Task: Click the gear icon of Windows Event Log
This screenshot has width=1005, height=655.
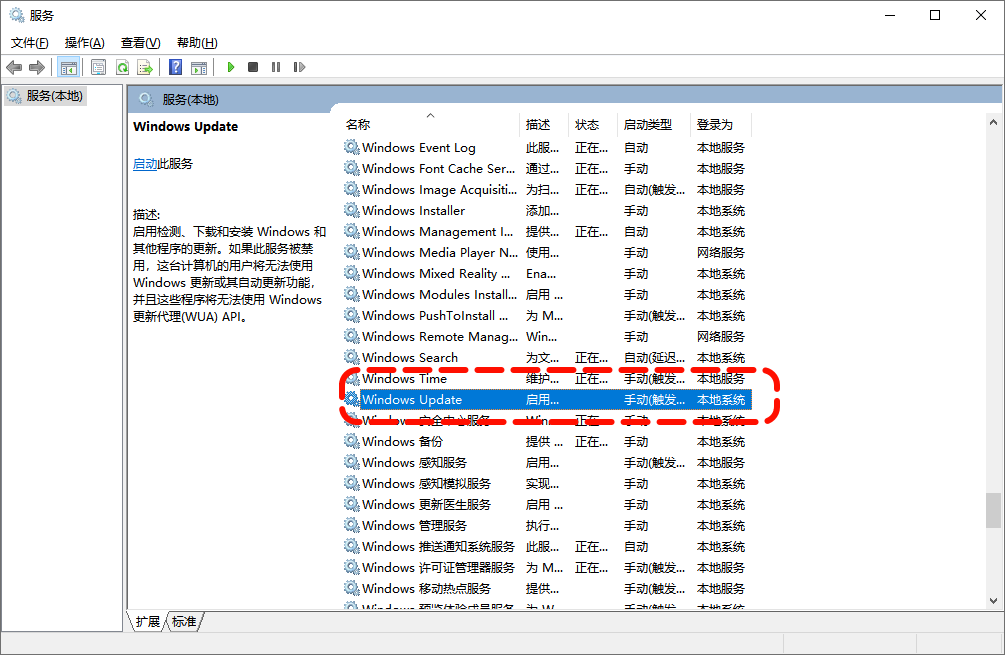Action: click(351, 147)
